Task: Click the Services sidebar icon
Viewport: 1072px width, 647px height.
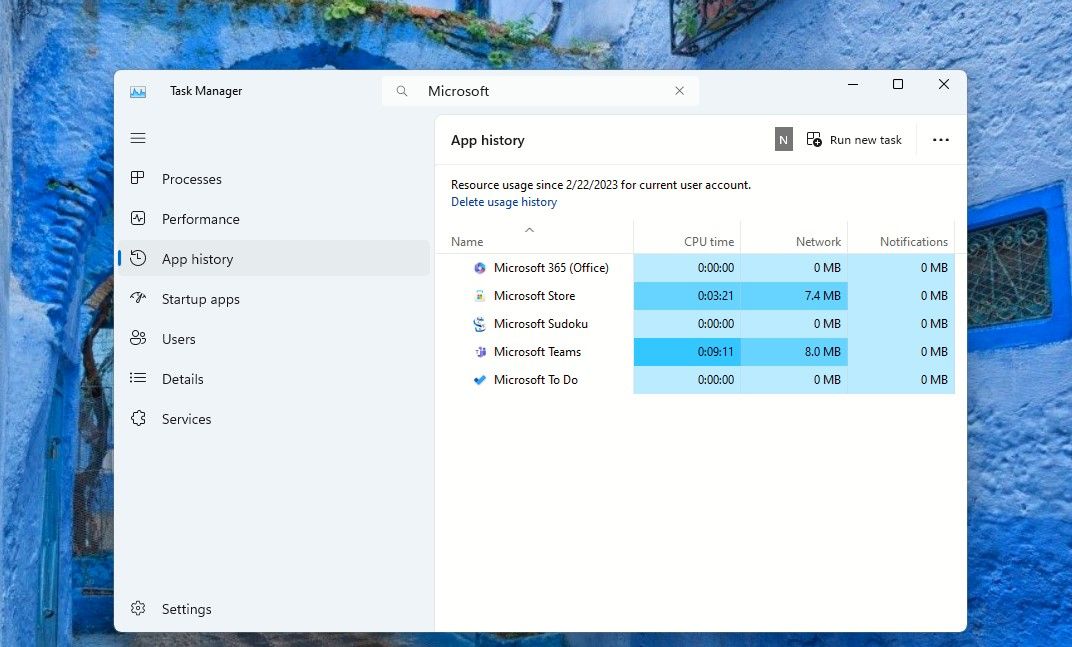Action: (x=138, y=419)
